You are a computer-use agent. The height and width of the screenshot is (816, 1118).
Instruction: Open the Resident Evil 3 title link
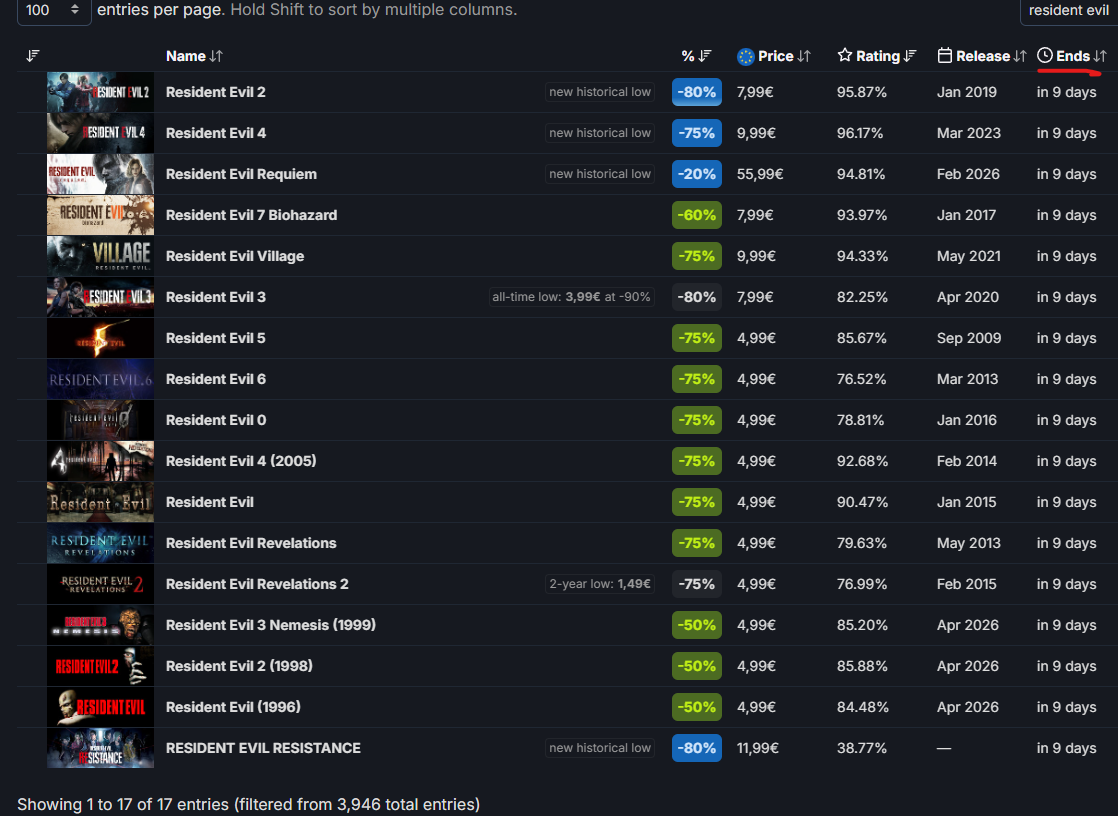(x=215, y=297)
